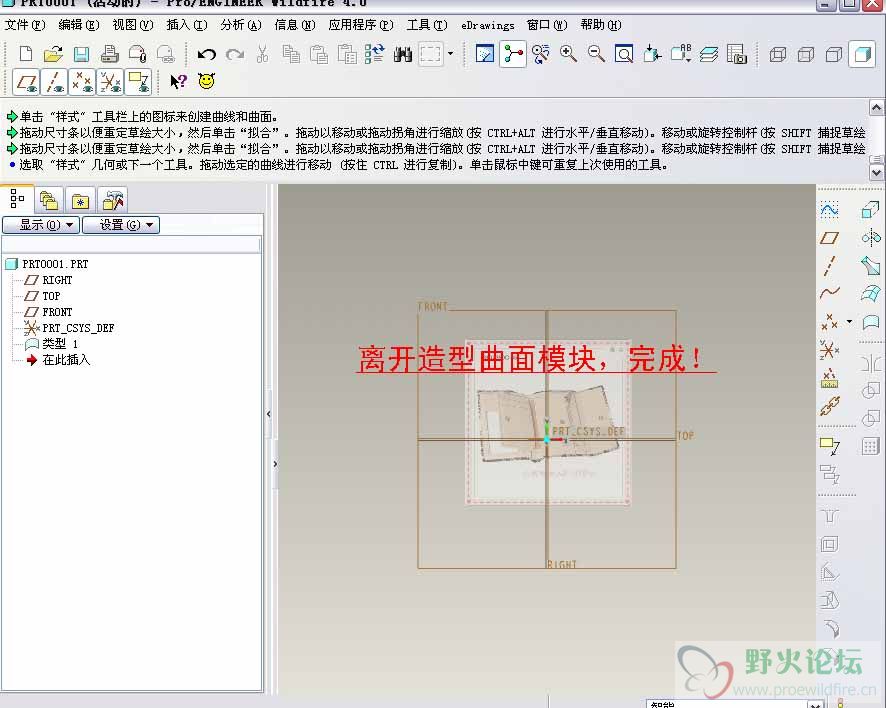Image resolution: width=886 pixels, height=708 pixels.
Task: Open the 帮助(H) menu
Action: coord(601,25)
